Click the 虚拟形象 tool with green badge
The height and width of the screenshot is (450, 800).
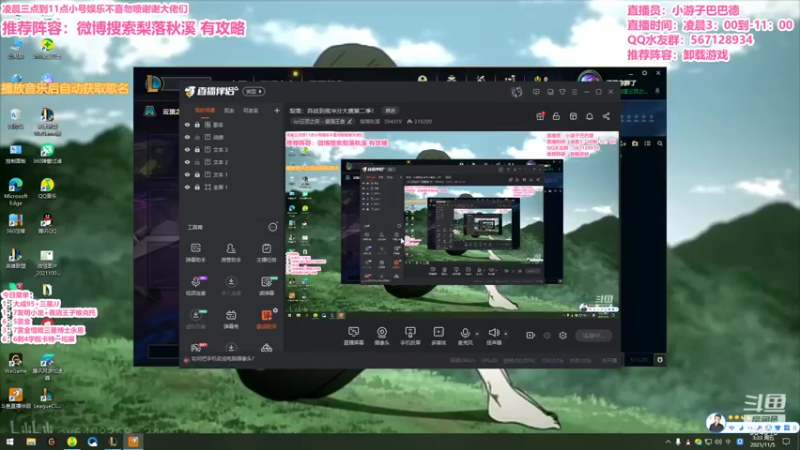[195, 319]
